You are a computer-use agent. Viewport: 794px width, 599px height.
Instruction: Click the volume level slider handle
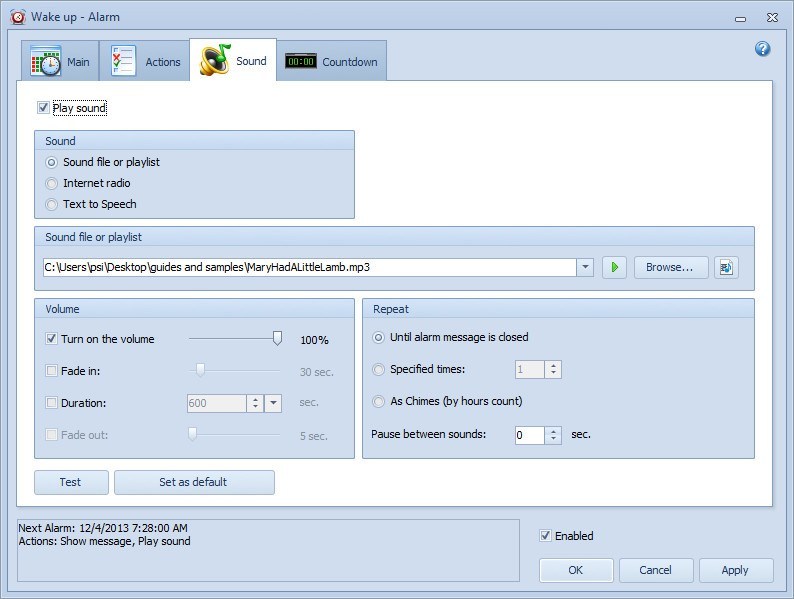click(x=277, y=338)
